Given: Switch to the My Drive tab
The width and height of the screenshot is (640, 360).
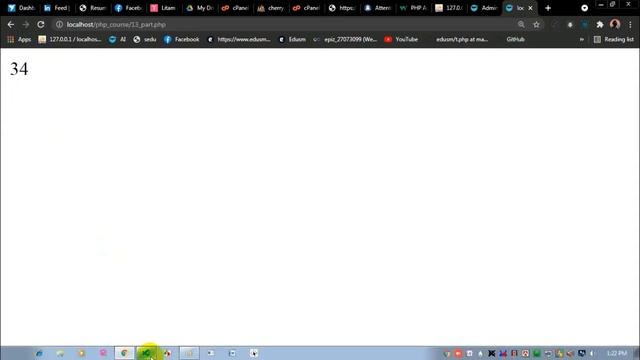Looking at the screenshot, I should click(x=200, y=8).
